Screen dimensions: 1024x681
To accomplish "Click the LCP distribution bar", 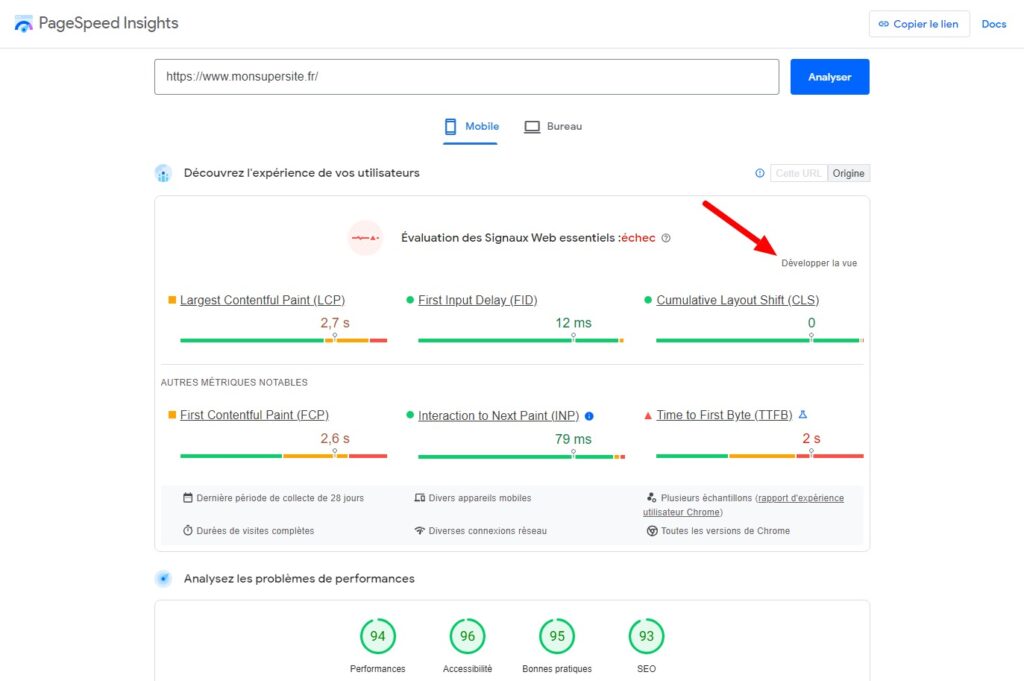I will [283, 340].
